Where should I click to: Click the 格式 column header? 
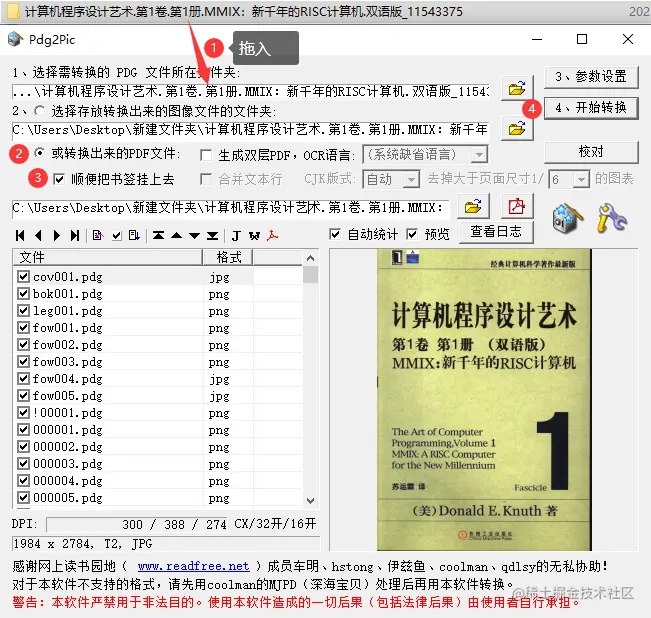(x=228, y=257)
